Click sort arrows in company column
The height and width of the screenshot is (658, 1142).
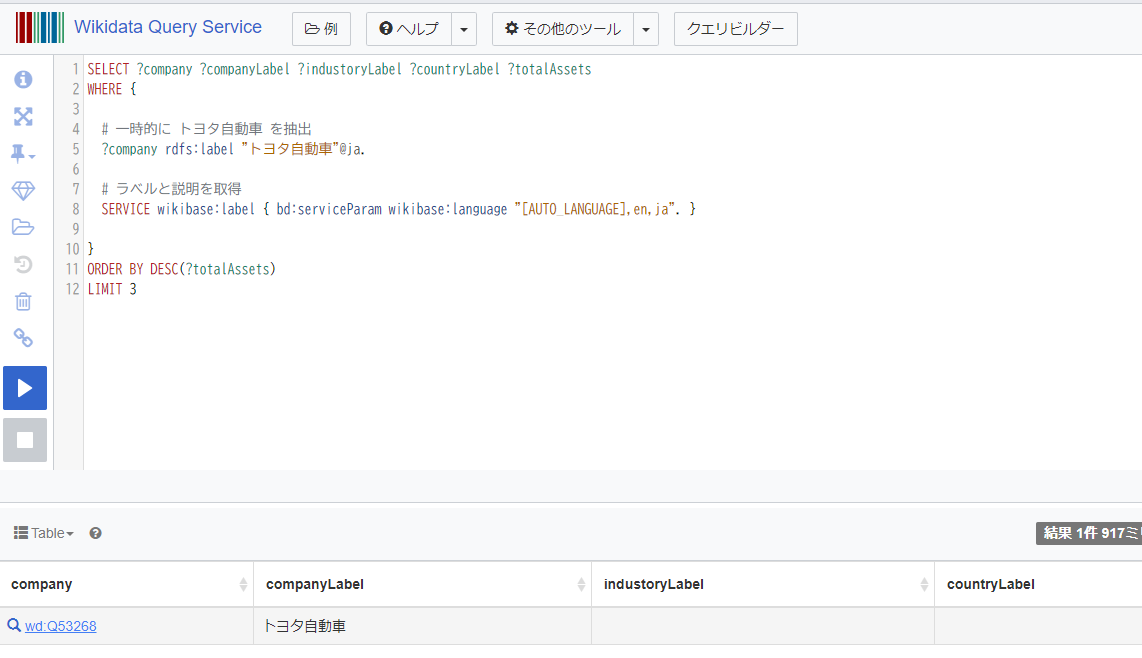[x=243, y=584]
